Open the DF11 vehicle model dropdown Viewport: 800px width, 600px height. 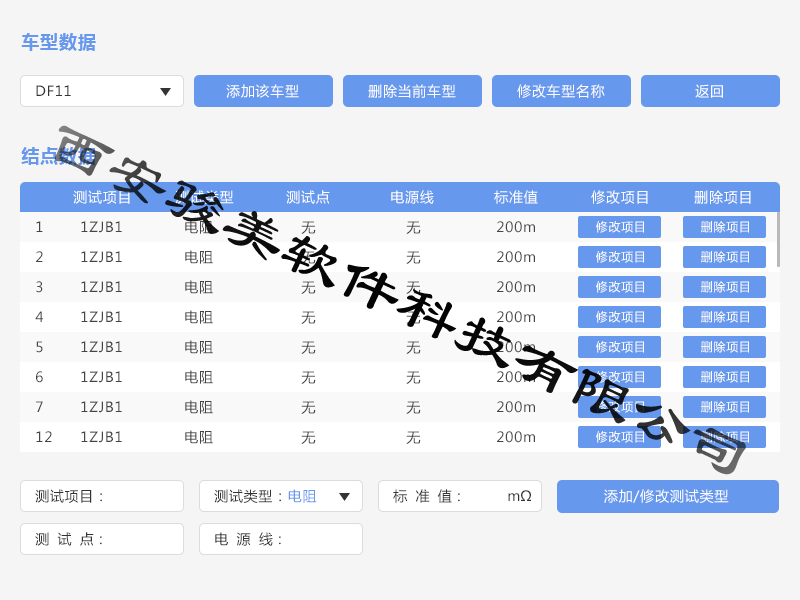point(102,91)
